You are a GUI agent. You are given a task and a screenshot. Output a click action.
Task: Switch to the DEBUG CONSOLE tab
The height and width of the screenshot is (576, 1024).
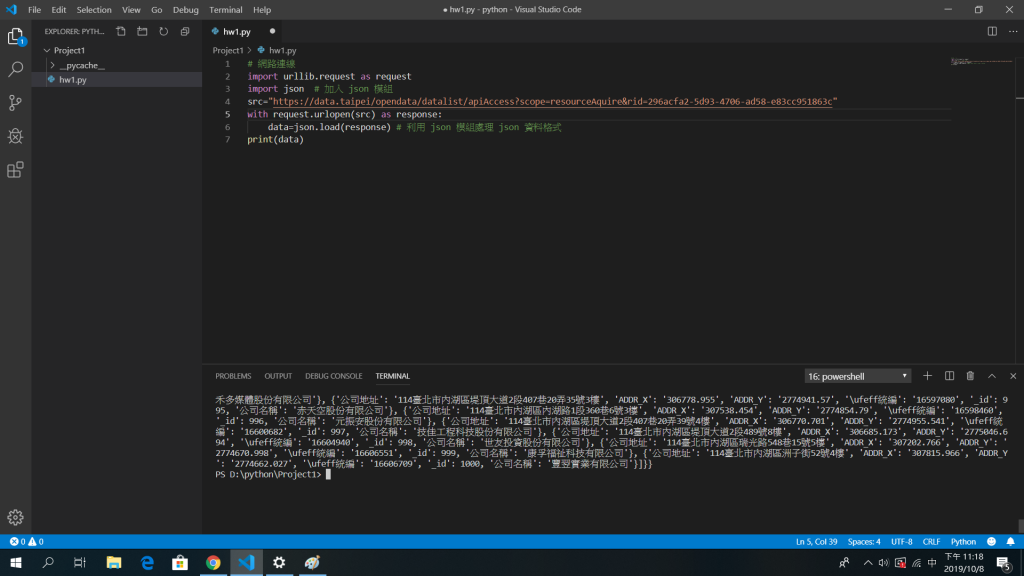click(334, 376)
